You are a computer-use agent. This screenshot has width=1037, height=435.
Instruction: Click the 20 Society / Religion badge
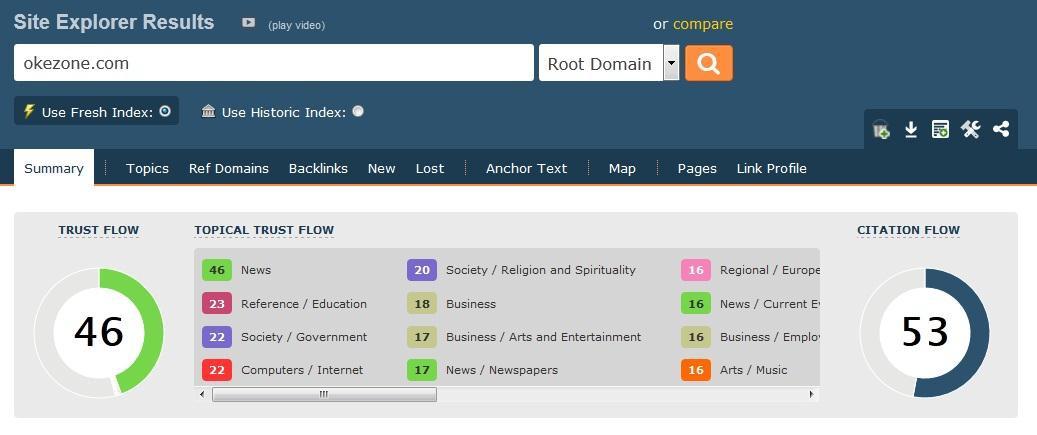(x=422, y=270)
